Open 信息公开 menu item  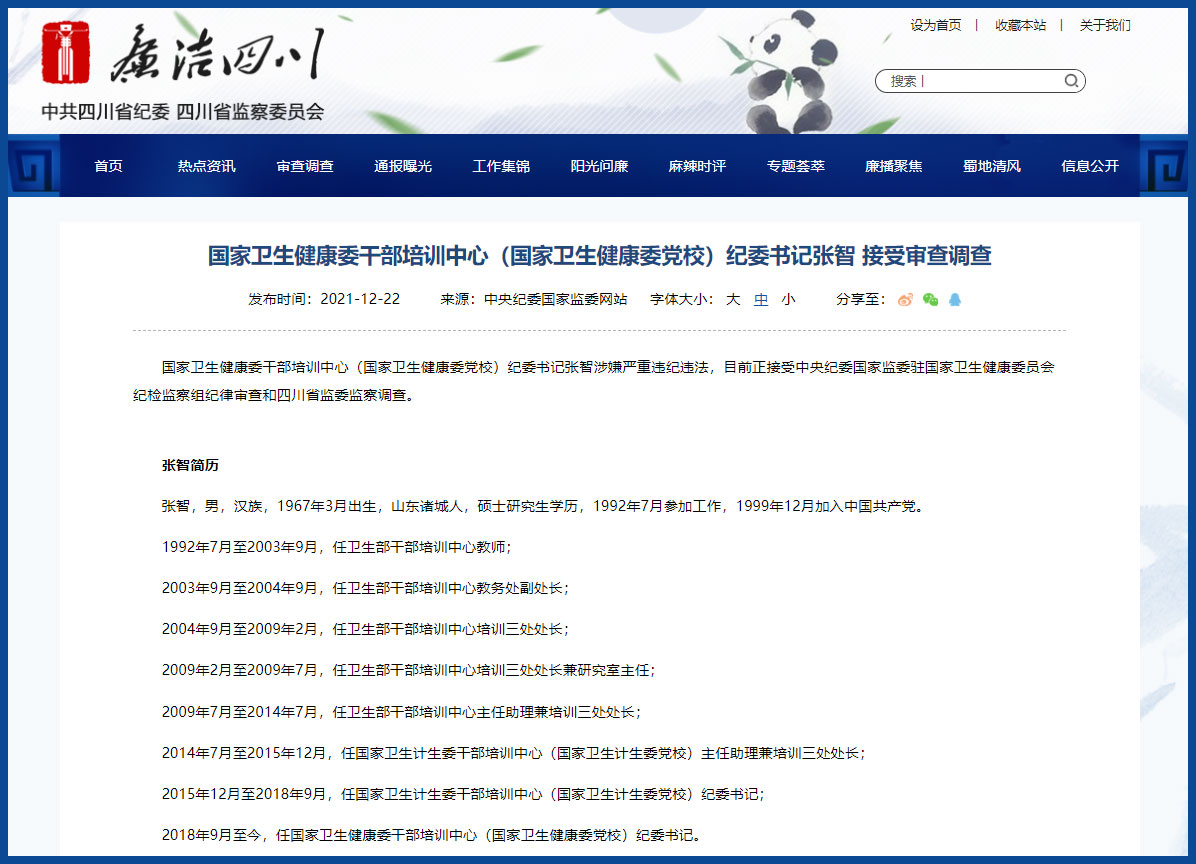click(x=1090, y=166)
